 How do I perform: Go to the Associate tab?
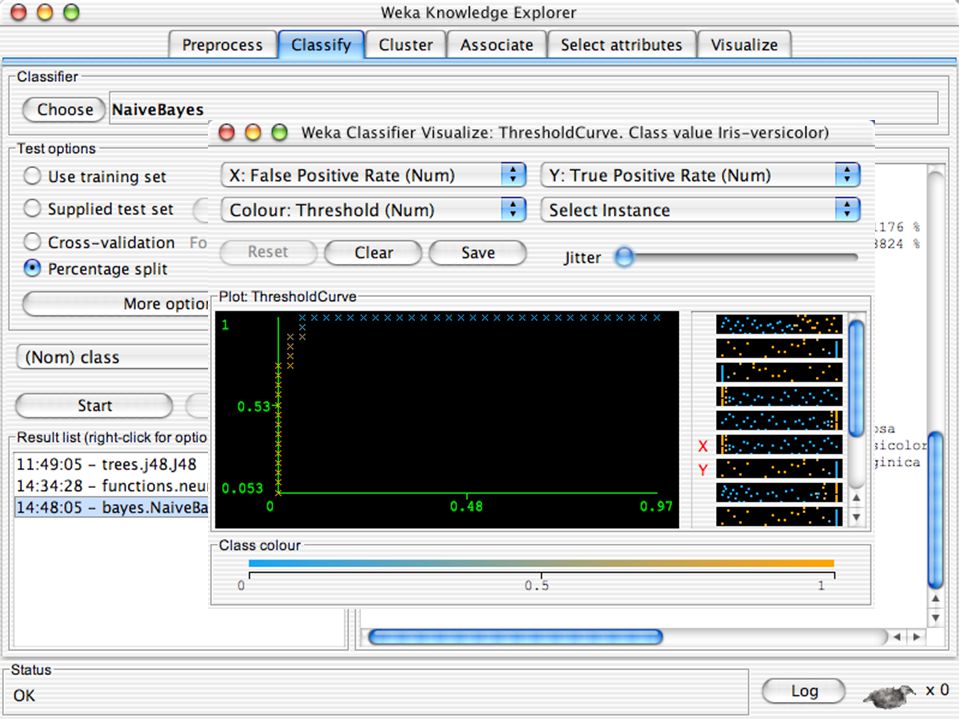497,45
